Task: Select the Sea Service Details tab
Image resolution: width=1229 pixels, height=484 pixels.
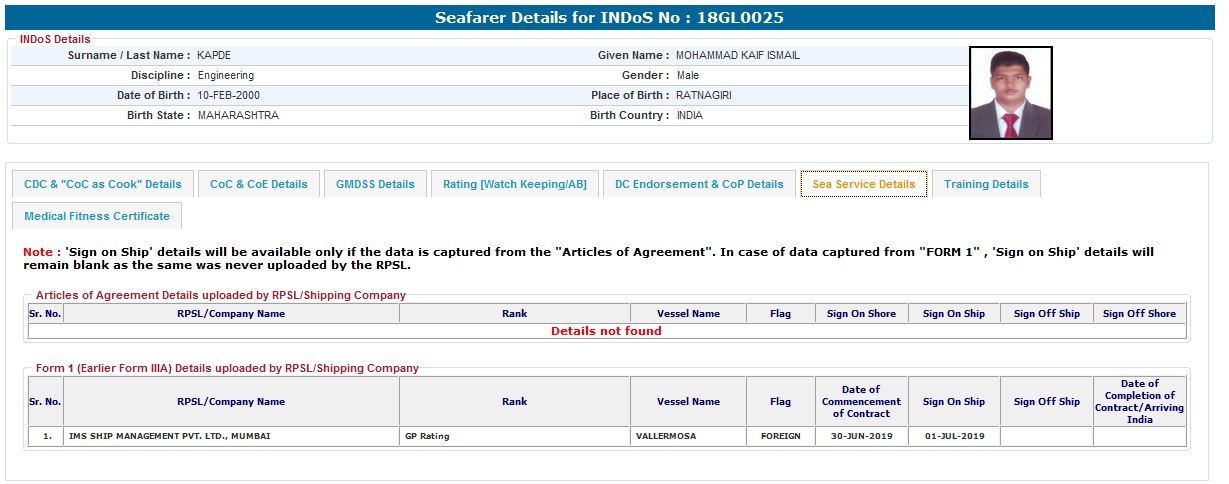Action: coord(863,184)
